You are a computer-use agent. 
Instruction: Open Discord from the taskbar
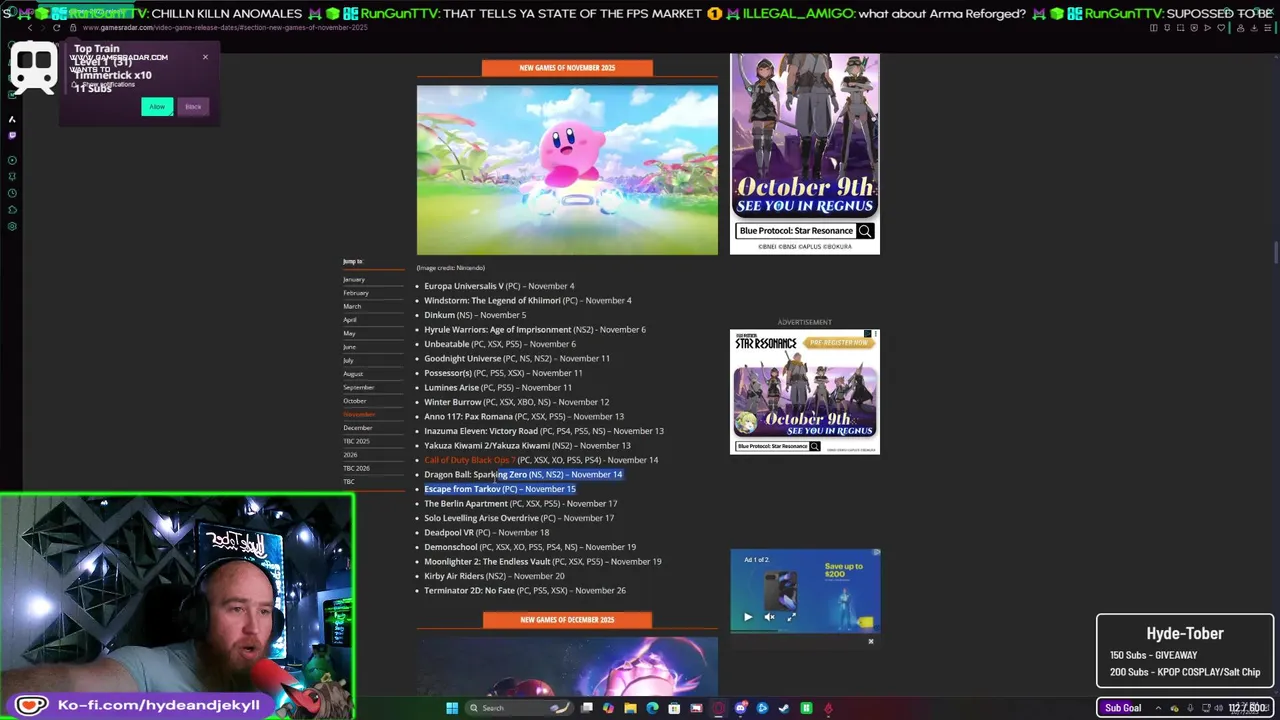[740, 708]
